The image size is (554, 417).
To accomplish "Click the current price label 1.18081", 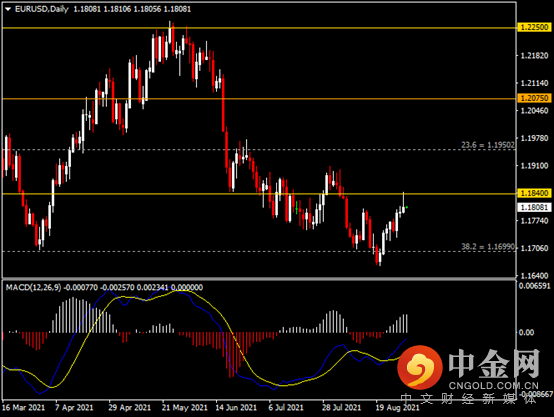I will click(534, 207).
